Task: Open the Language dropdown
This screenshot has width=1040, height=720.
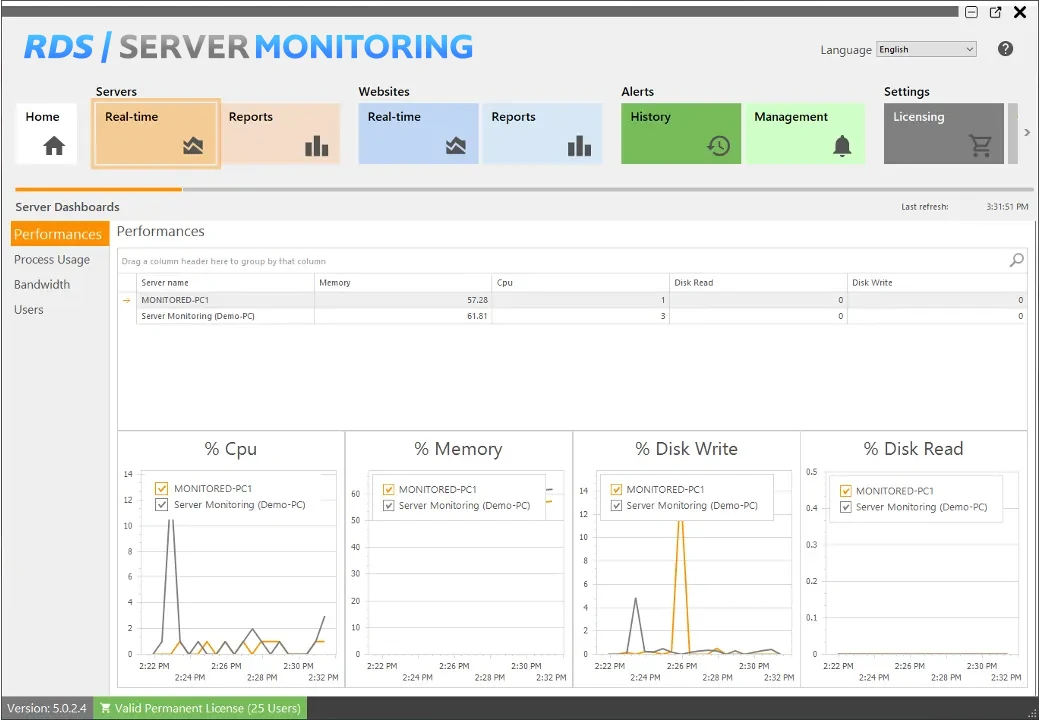Action: point(926,49)
